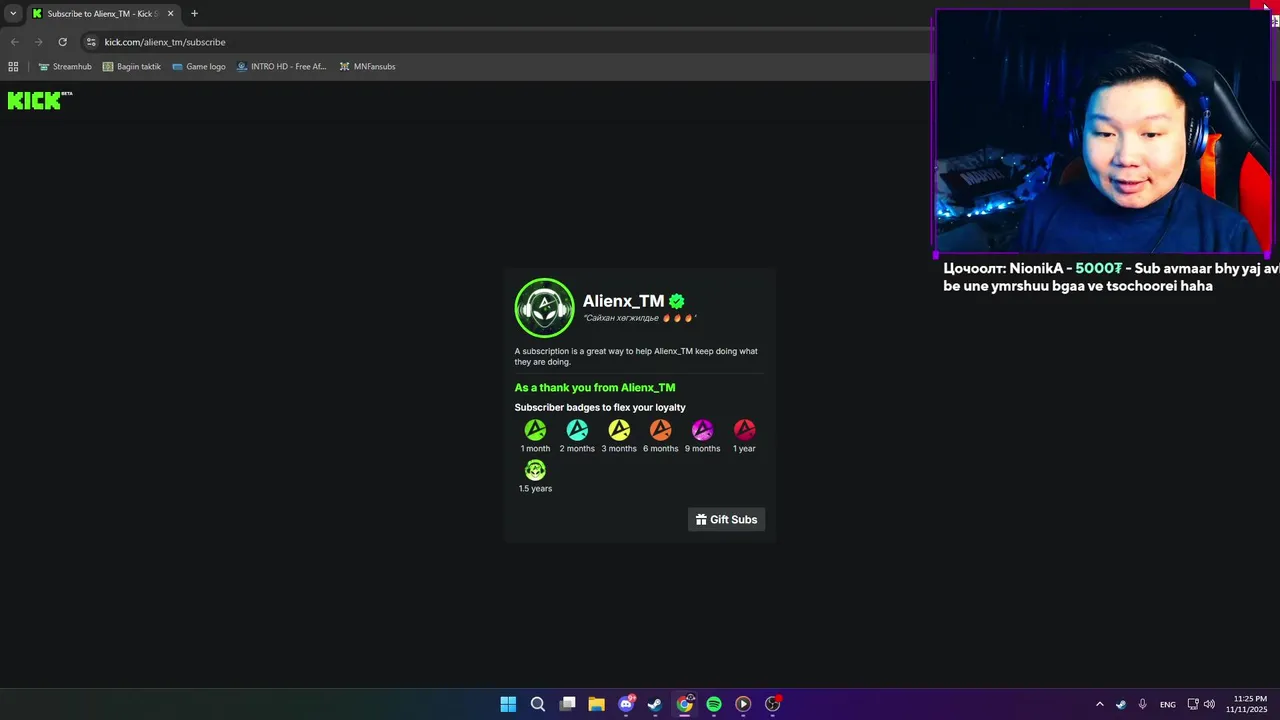The height and width of the screenshot is (720, 1280).
Task: Select the 2 months subscriber badge
Action: [x=577, y=430]
